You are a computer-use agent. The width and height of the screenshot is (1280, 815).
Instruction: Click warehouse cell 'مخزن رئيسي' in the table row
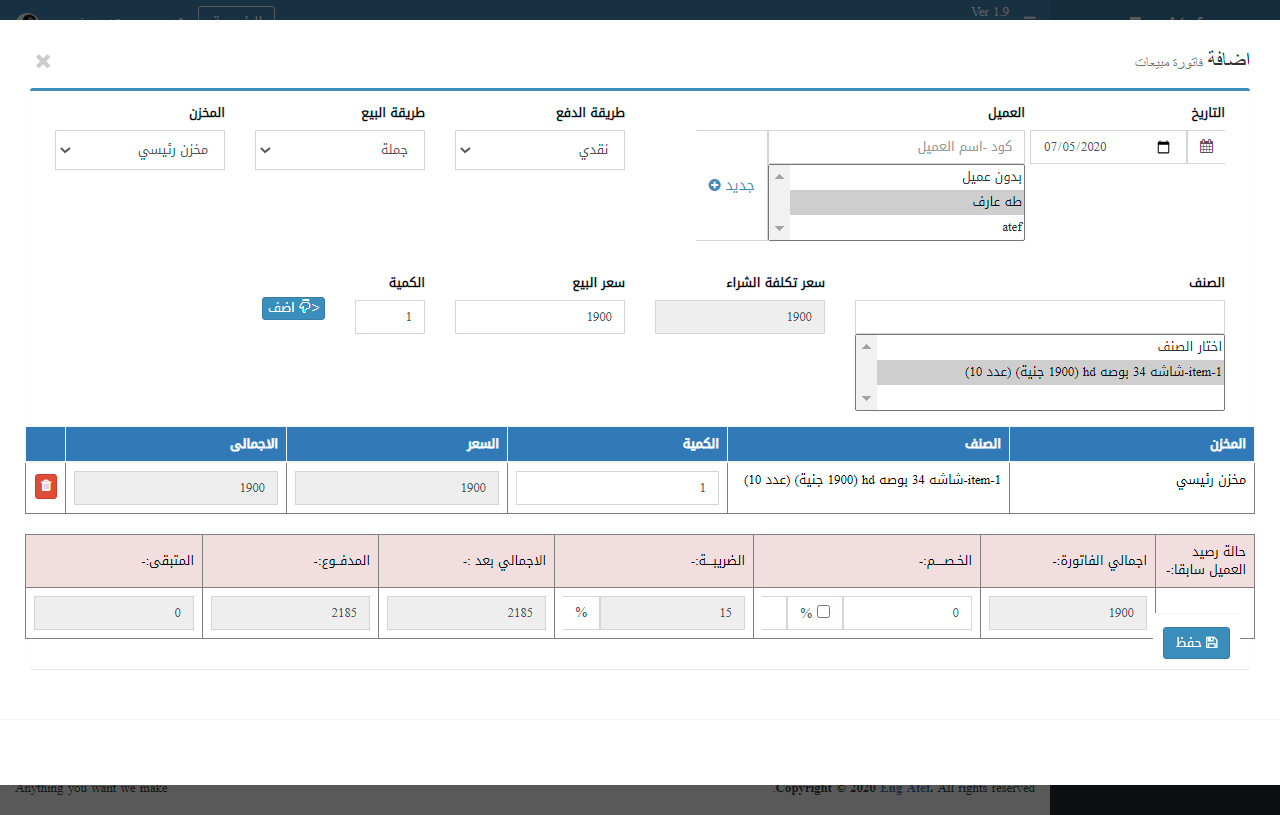click(1132, 487)
